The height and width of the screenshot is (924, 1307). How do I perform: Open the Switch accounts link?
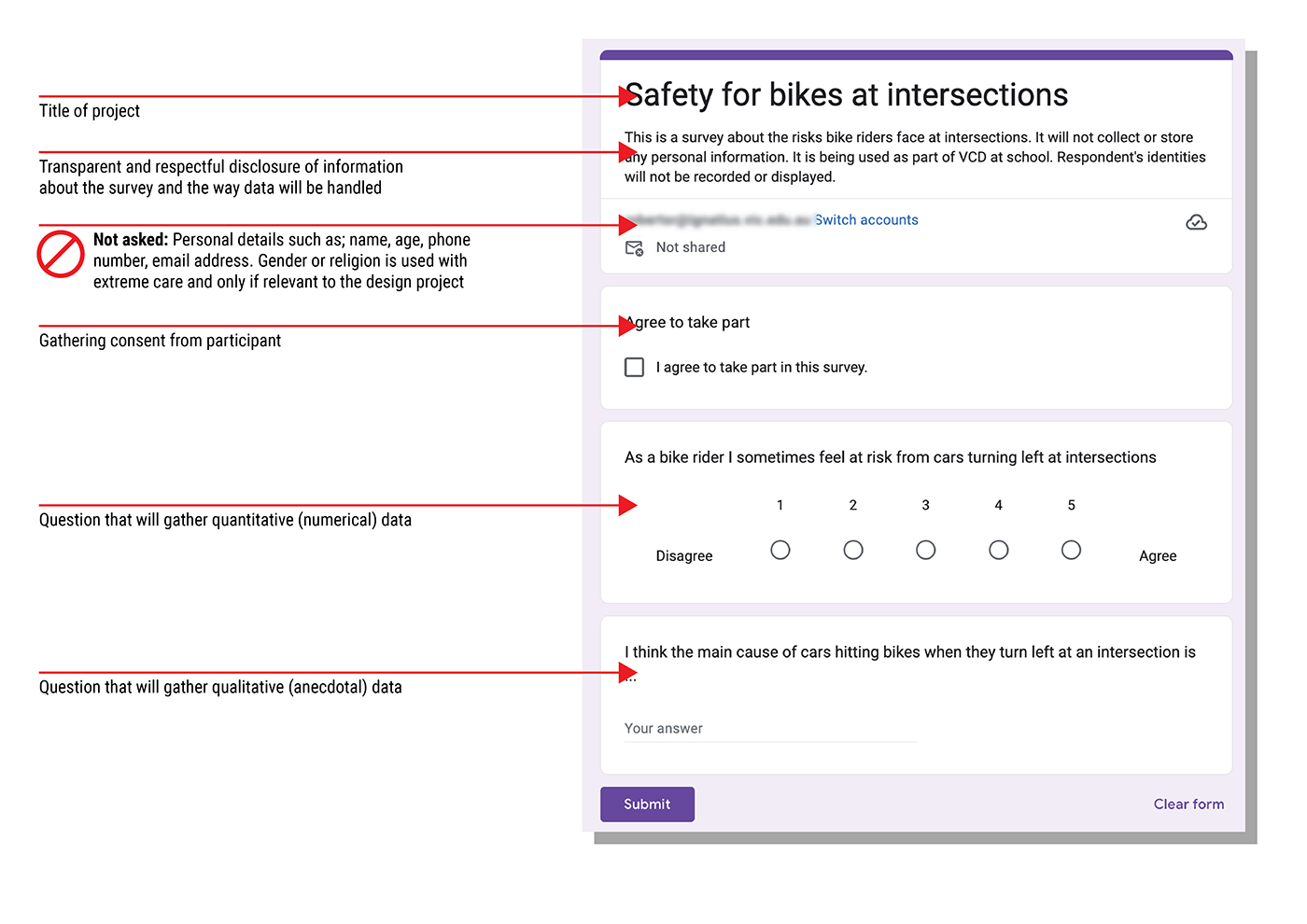pos(865,219)
